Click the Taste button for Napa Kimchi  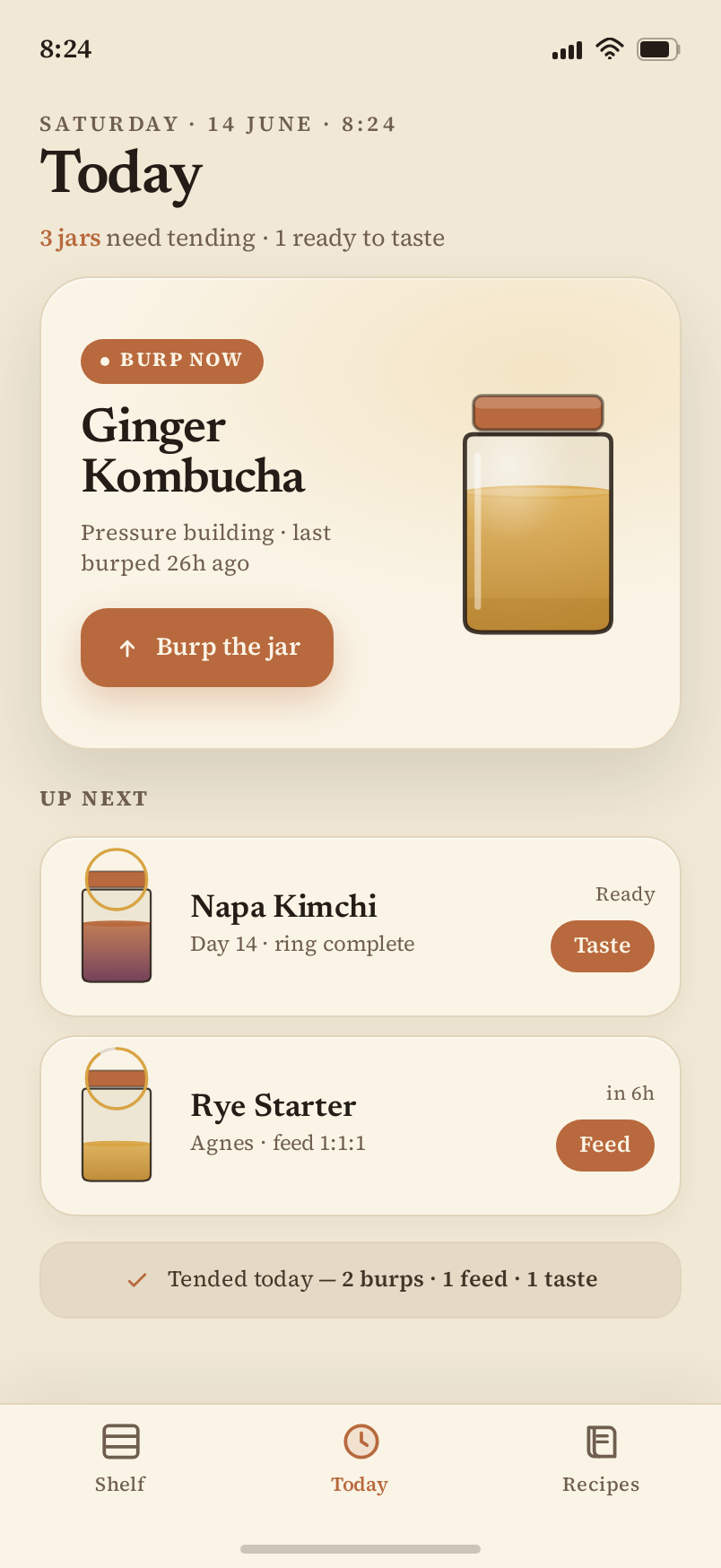[x=603, y=946]
